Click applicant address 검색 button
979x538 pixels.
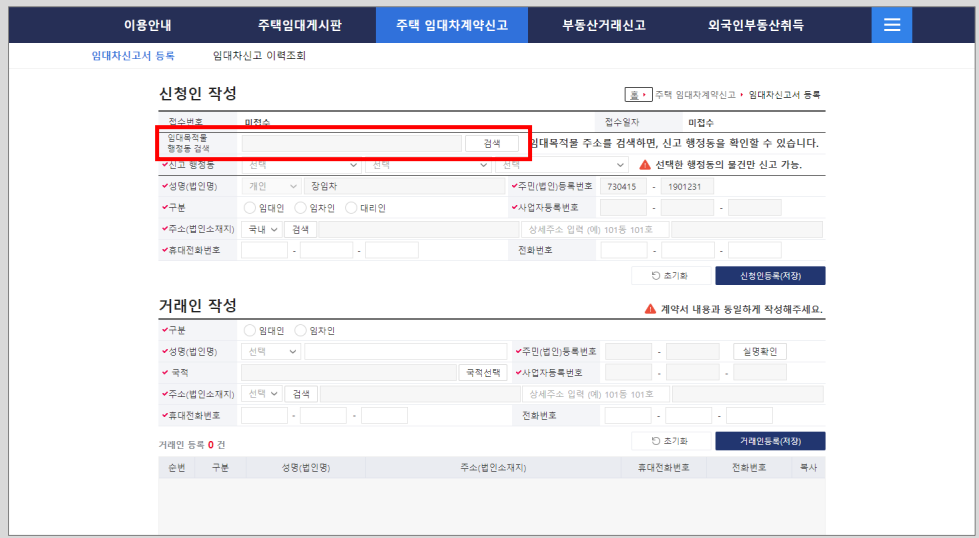tap(300, 229)
